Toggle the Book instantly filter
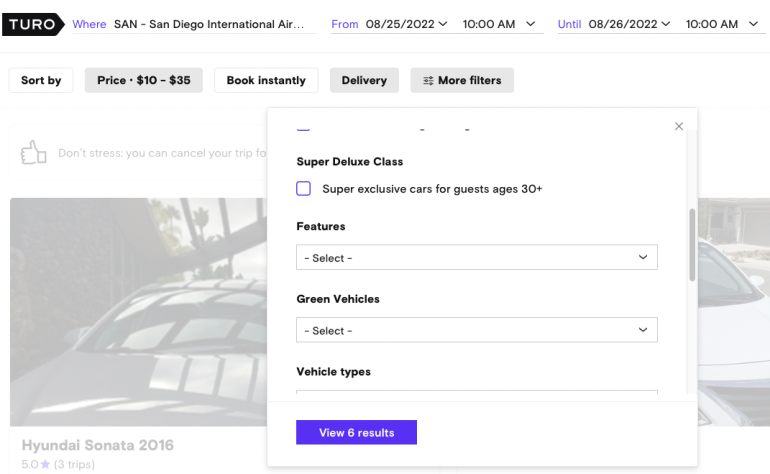 [x=266, y=81]
